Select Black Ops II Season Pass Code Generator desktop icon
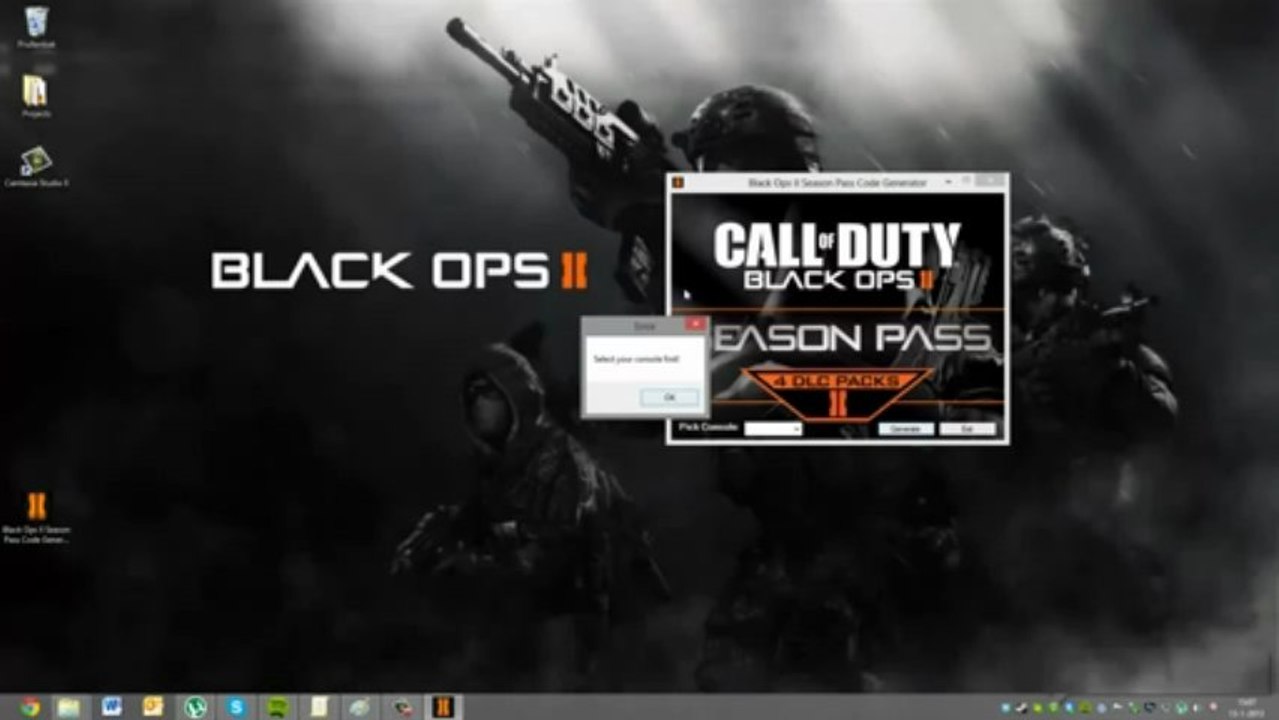 (36, 517)
